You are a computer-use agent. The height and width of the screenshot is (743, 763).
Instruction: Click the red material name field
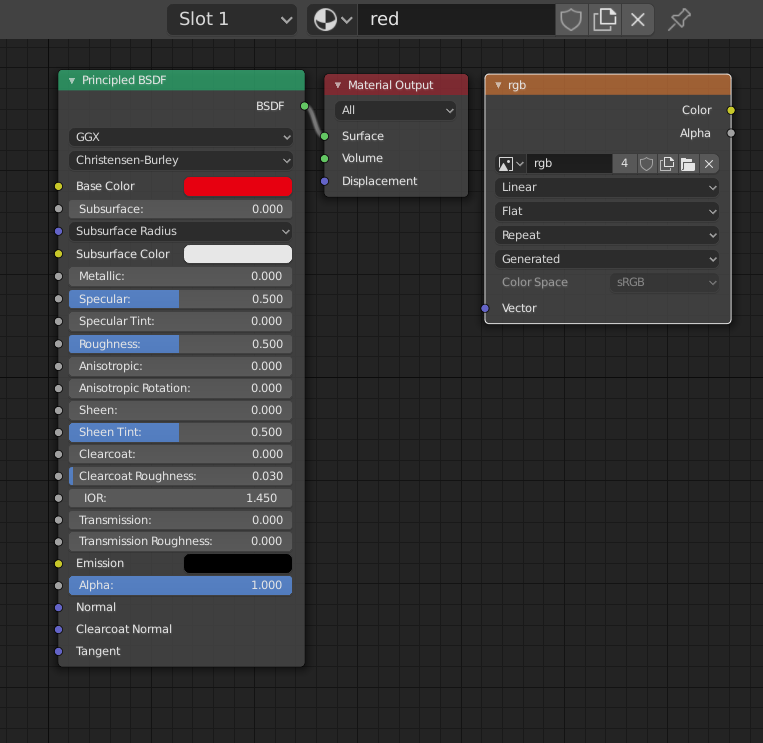pos(455,19)
